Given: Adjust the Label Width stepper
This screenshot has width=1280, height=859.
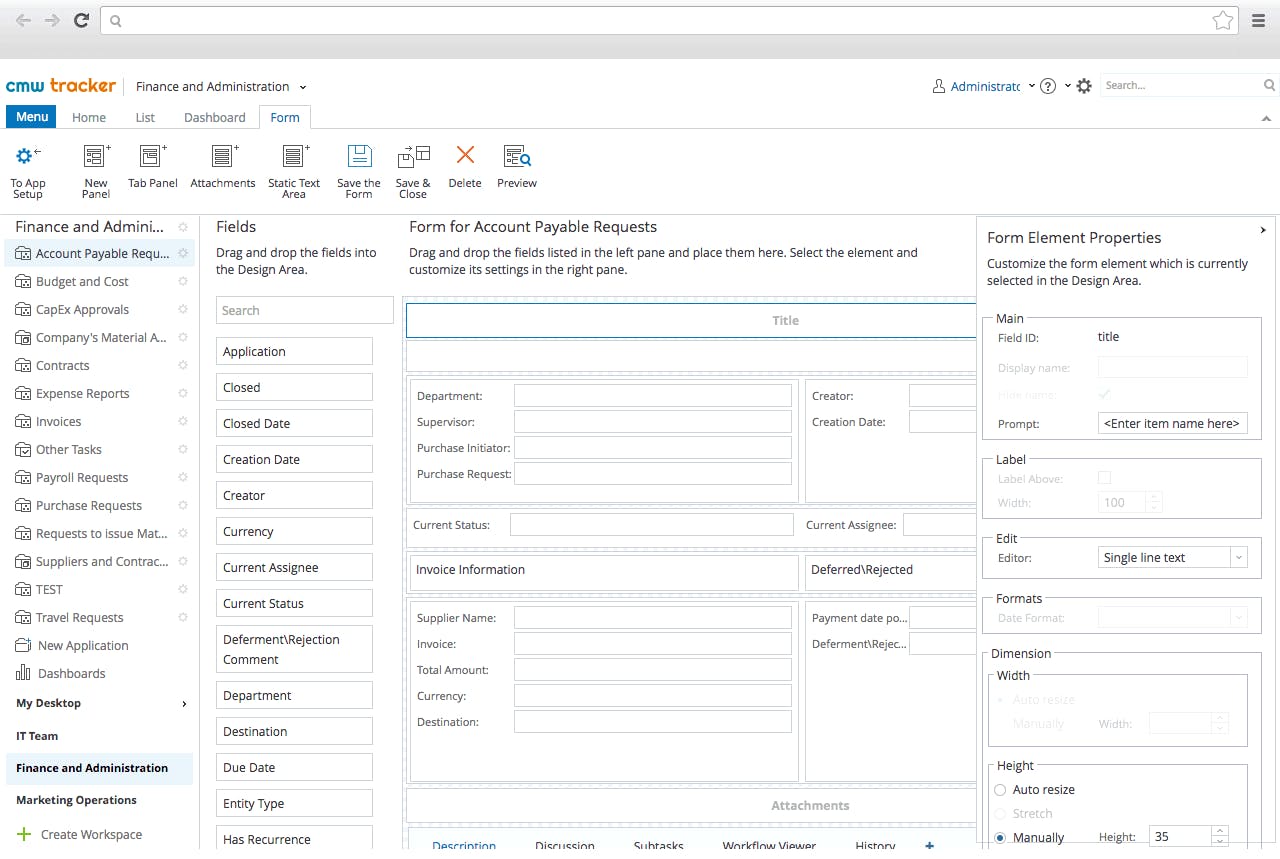Looking at the screenshot, I should [x=1155, y=503].
